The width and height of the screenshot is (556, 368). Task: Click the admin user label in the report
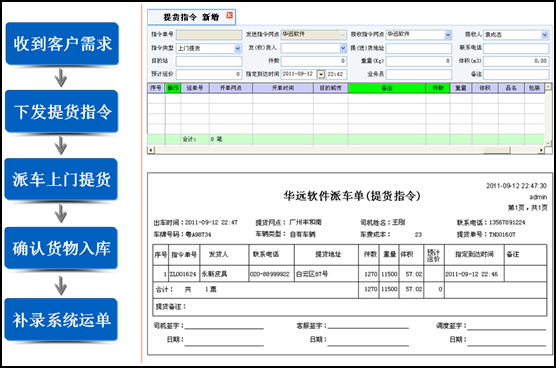point(538,197)
